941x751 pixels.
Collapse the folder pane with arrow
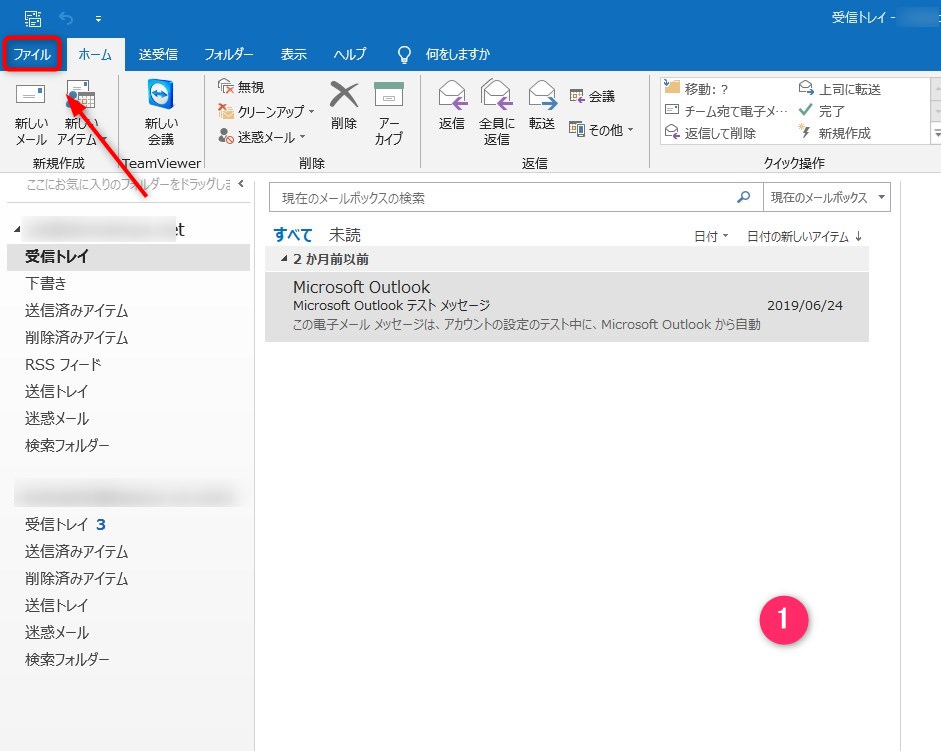tap(240, 184)
